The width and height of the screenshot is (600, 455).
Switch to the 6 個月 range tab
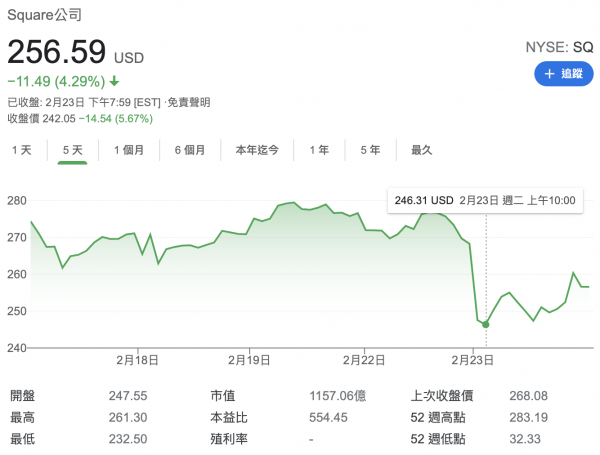190,150
